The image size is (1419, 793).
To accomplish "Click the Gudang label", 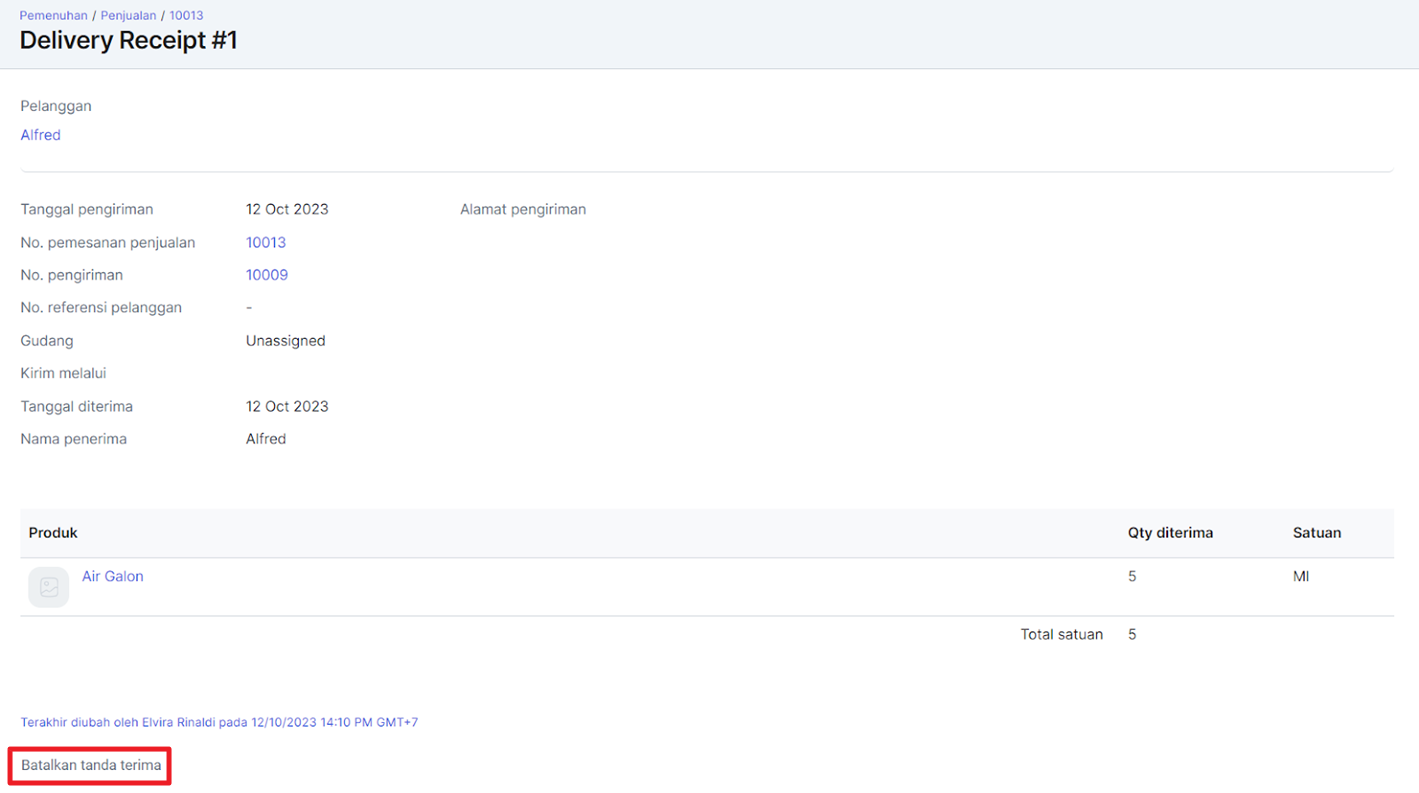I will [x=47, y=341].
